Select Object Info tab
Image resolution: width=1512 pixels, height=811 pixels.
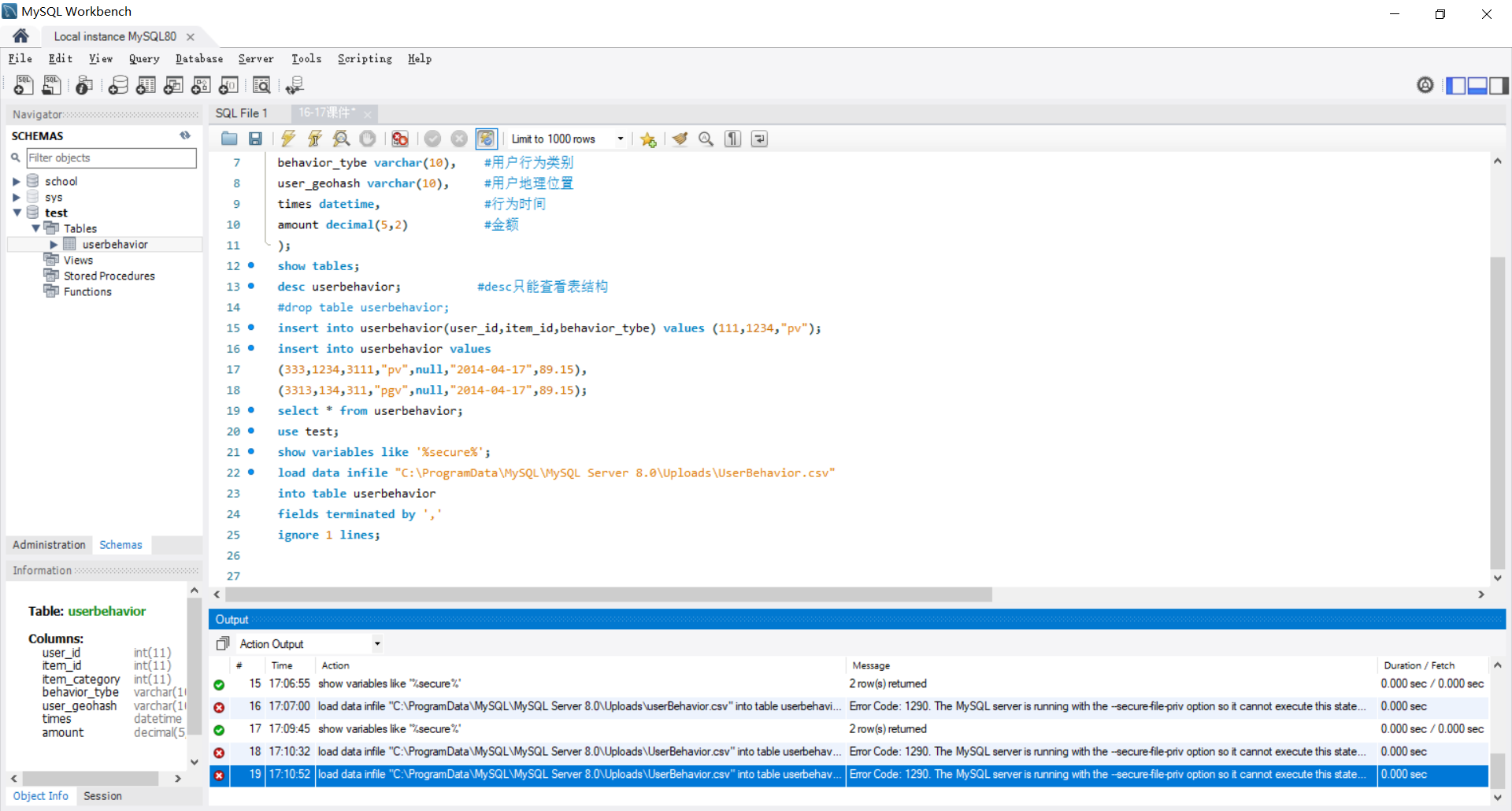(x=41, y=796)
